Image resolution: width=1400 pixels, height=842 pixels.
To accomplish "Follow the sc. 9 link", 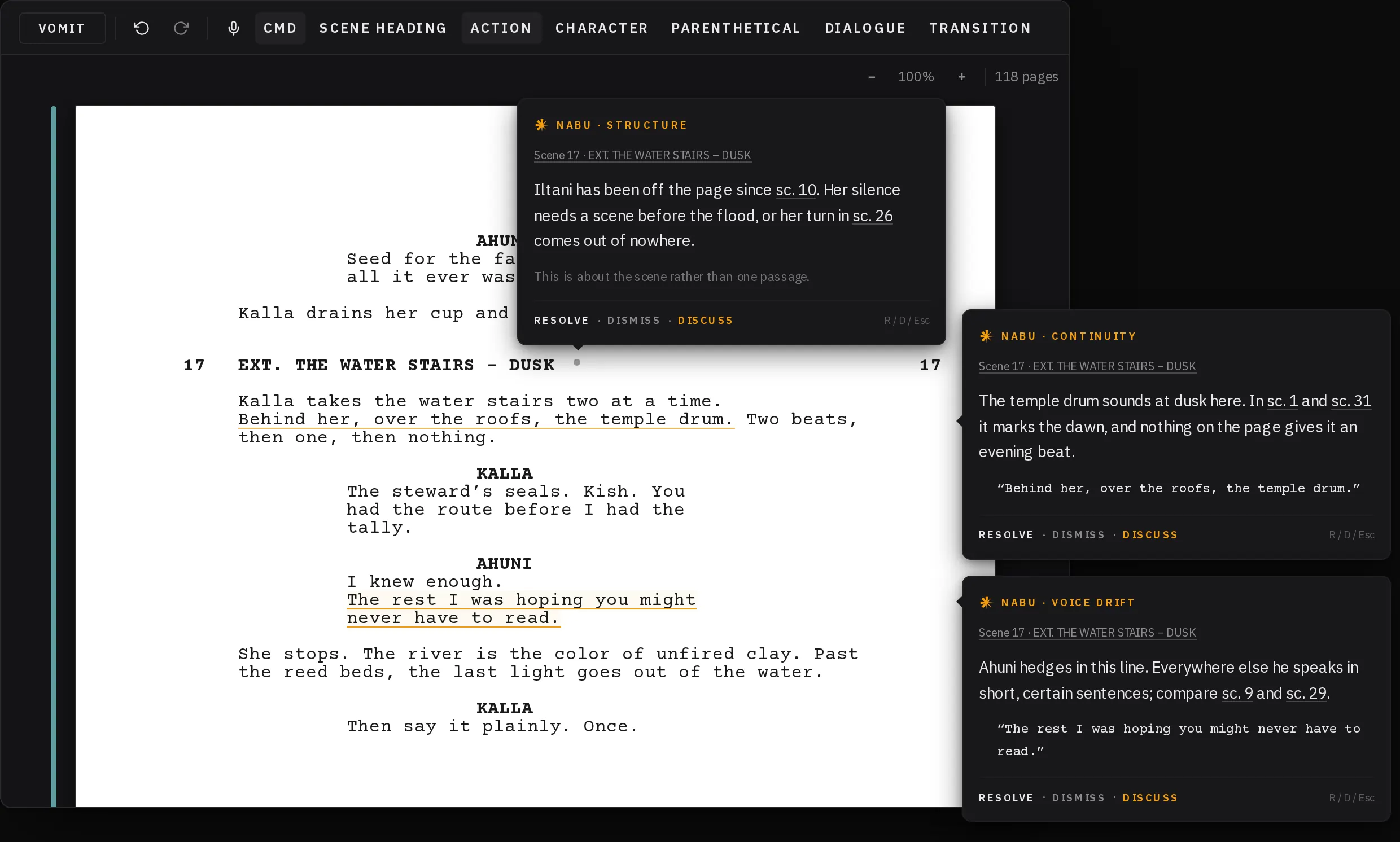I will coord(1237,693).
